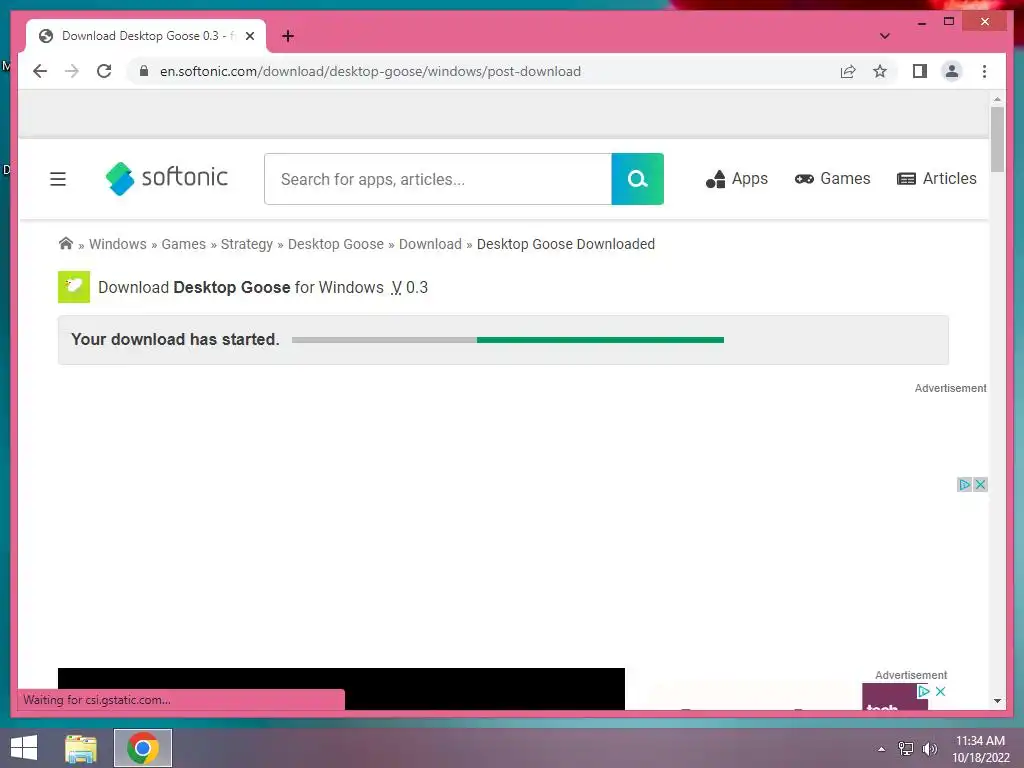Show hidden system tray icons
This screenshot has width=1024, height=768.
pos(882,748)
